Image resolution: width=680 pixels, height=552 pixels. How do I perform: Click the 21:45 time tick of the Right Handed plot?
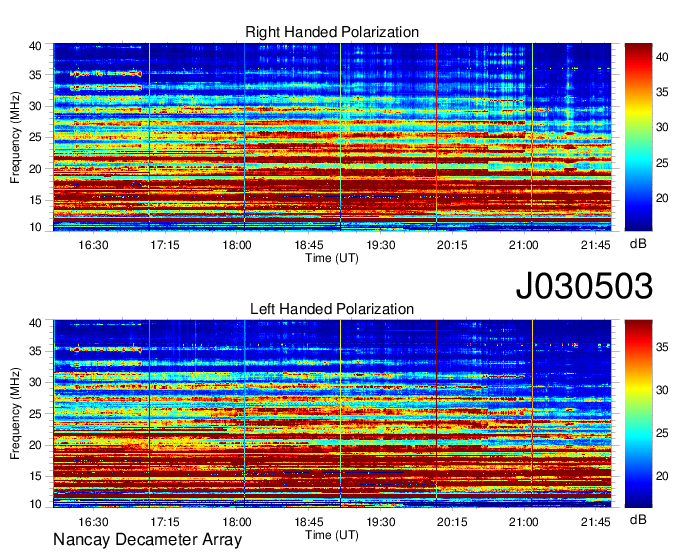(595, 245)
